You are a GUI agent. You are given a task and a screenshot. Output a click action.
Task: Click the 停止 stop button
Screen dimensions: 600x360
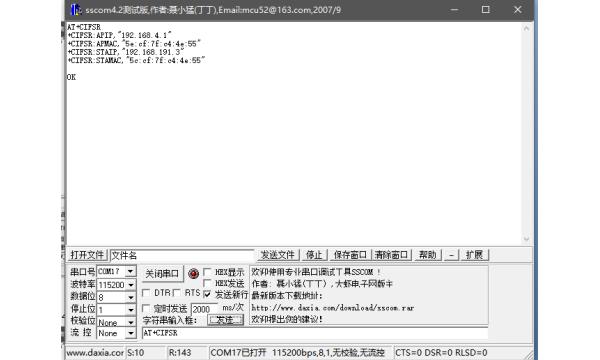[x=314, y=255]
